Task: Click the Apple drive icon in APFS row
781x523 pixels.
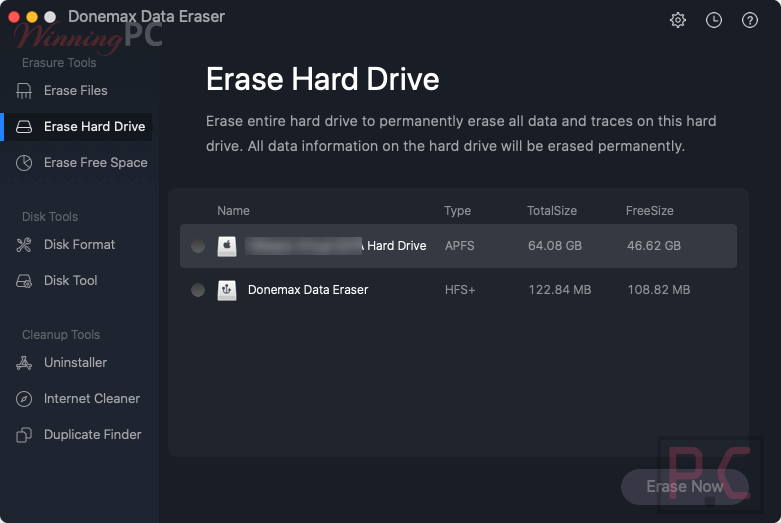Action: pyautogui.click(x=227, y=246)
